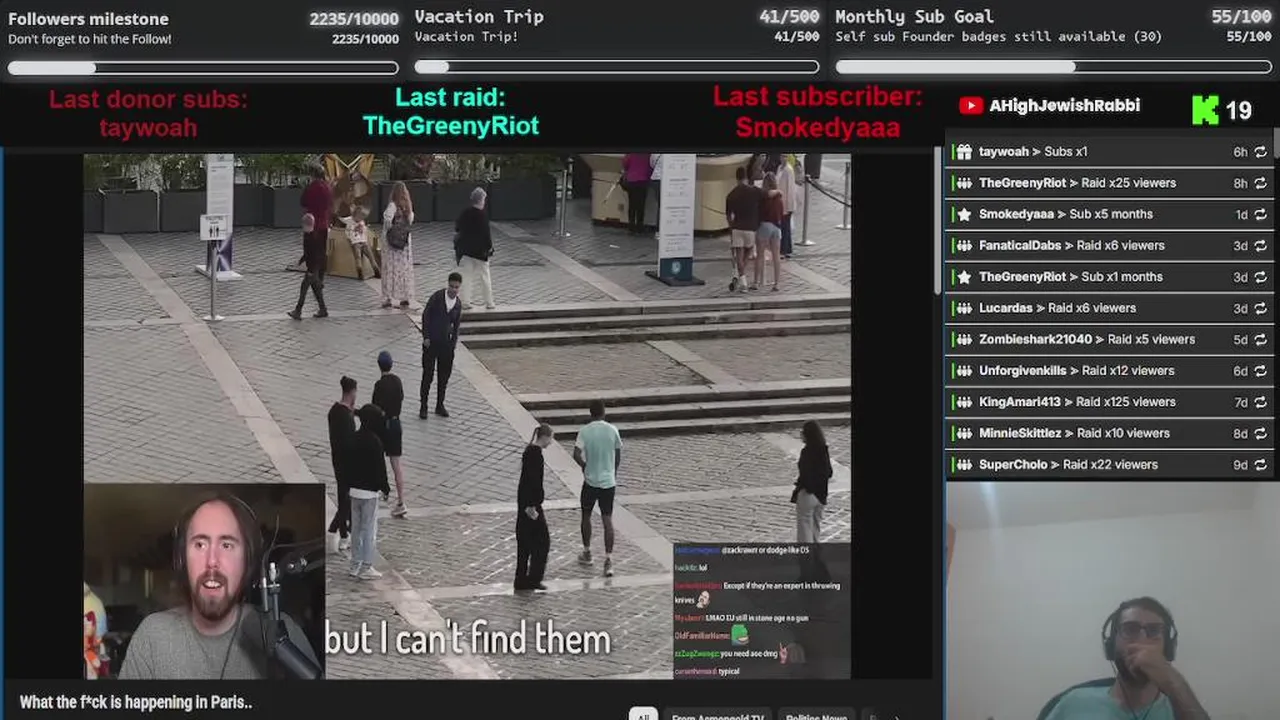This screenshot has width=1280, height=720.
Task: Click the Followers milestone progress bar
Action: [203, 68]
